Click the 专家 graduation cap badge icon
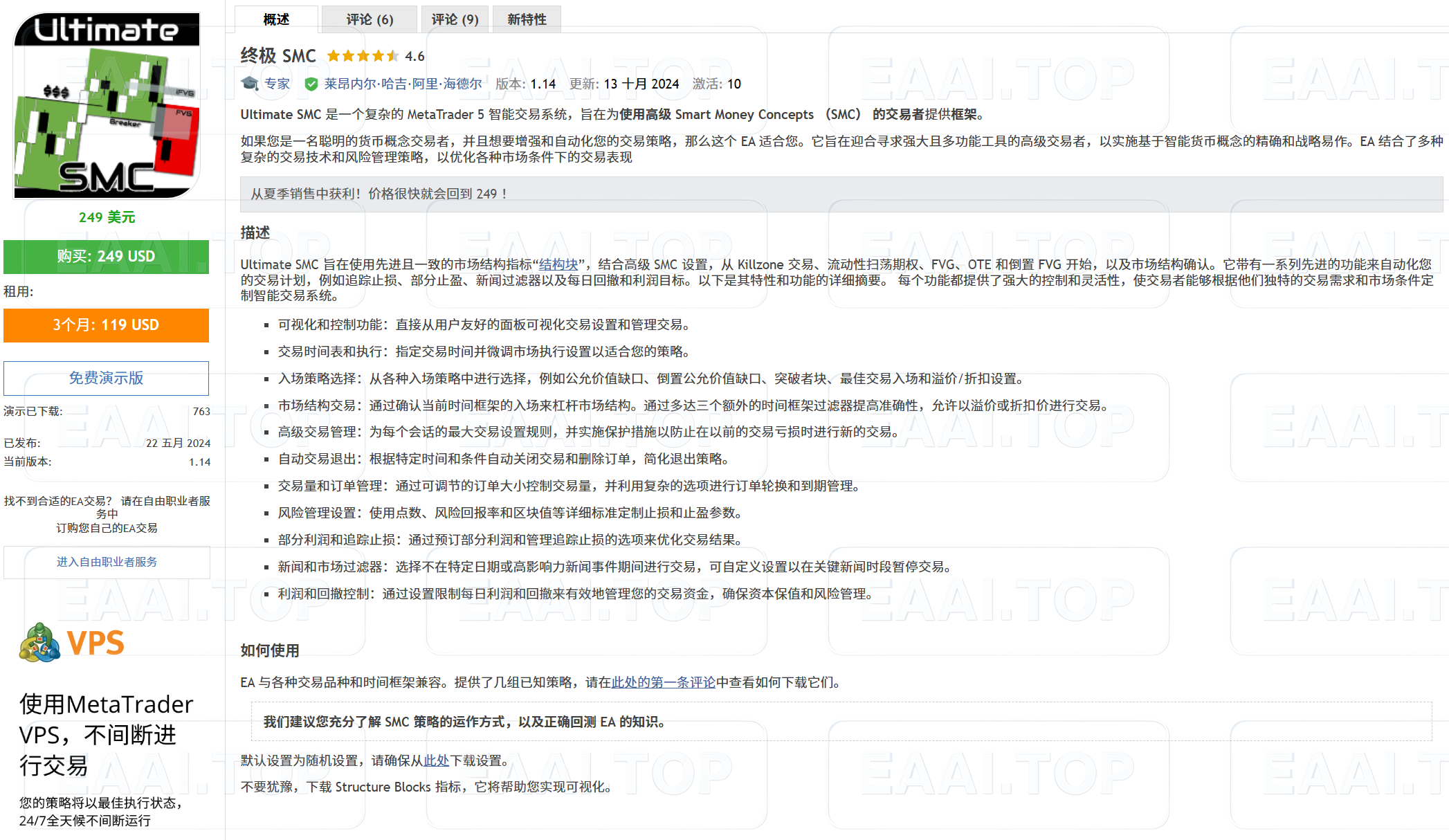Viewport: 1449px width, 840px height. point(248,84)
